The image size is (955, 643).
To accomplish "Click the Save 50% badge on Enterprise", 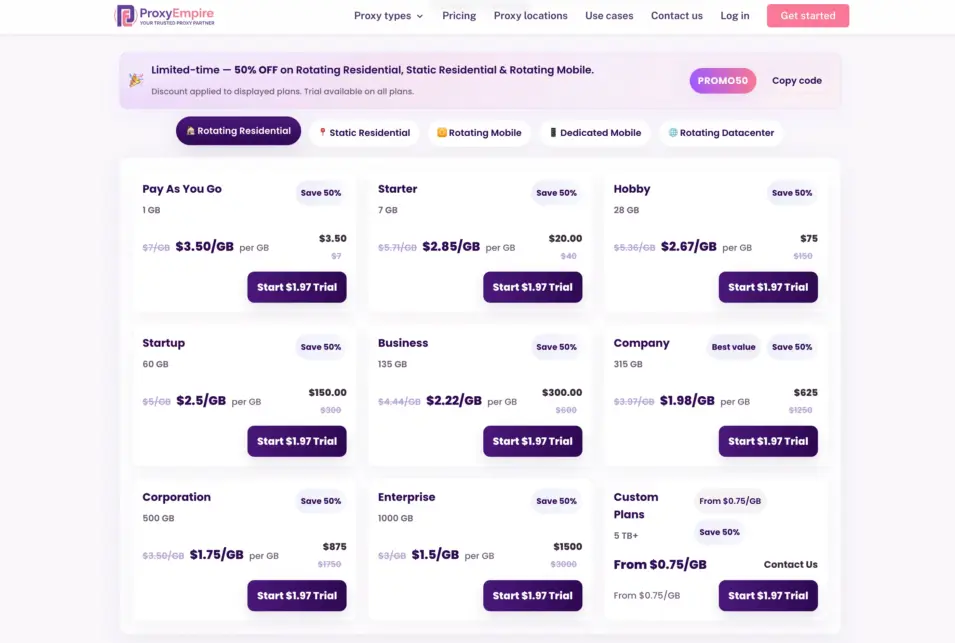I will [556, 501].
